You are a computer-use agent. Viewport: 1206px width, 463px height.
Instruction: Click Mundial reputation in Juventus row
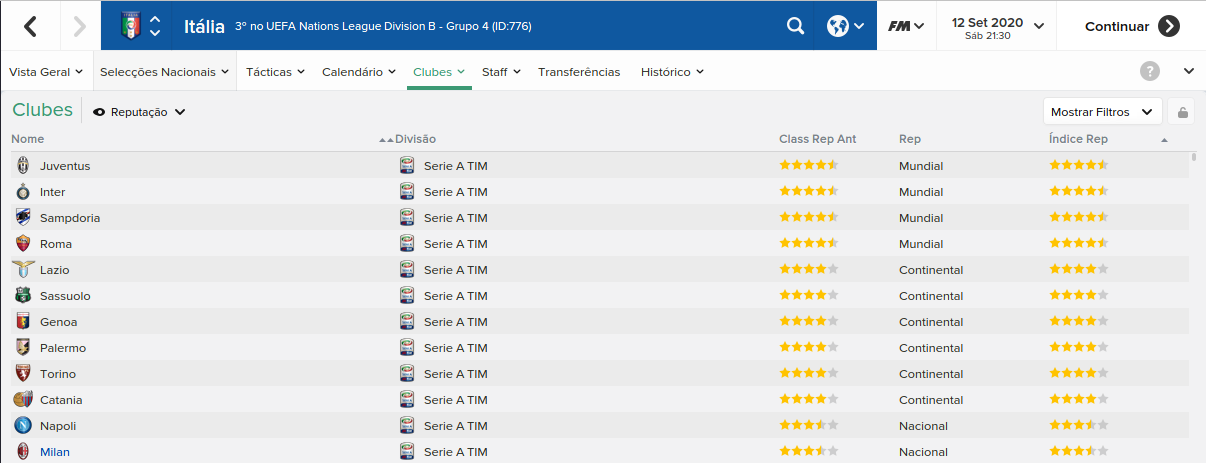tap(921, 166)
